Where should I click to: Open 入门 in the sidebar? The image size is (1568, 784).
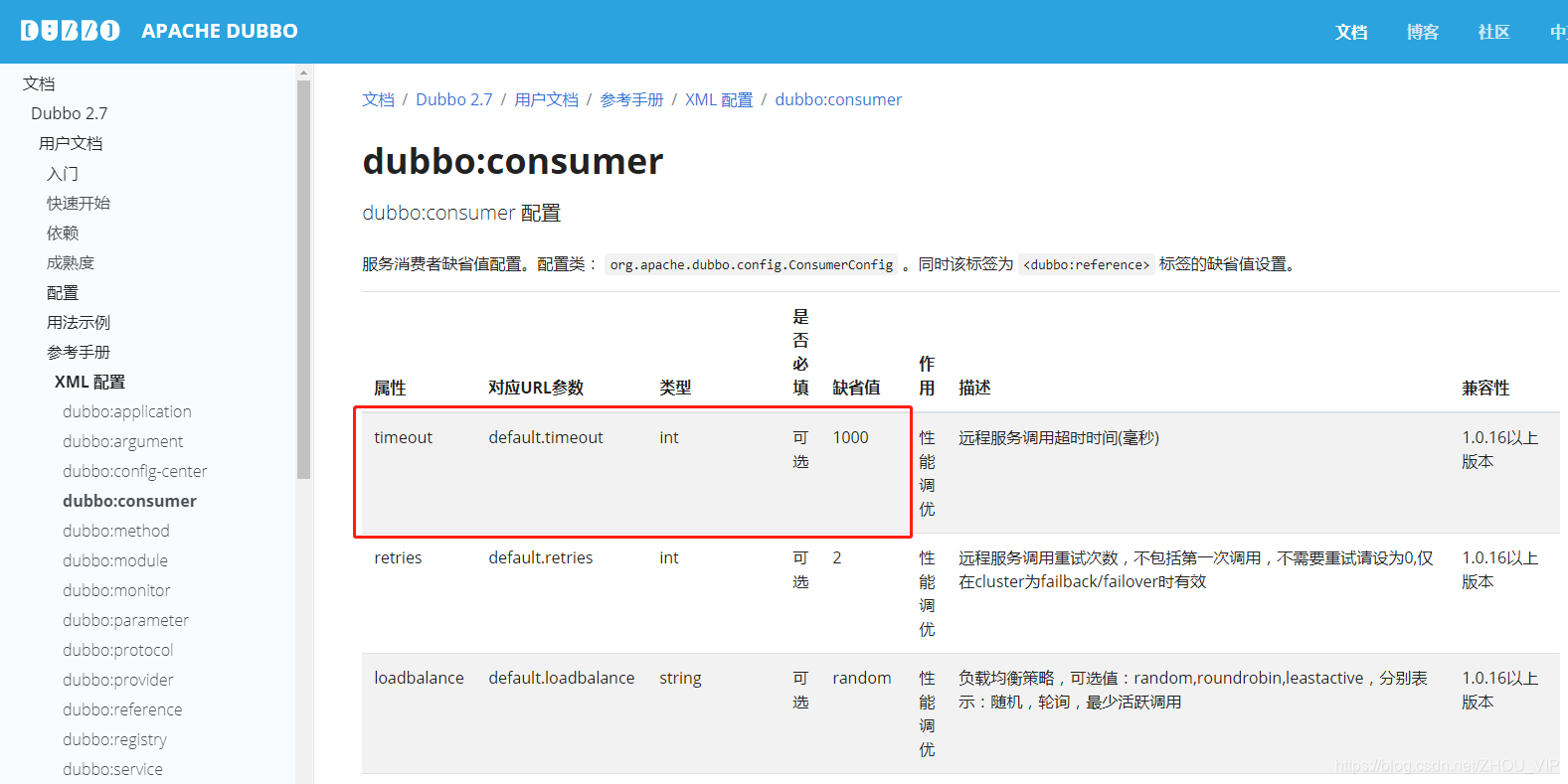(x=63, y=173)
